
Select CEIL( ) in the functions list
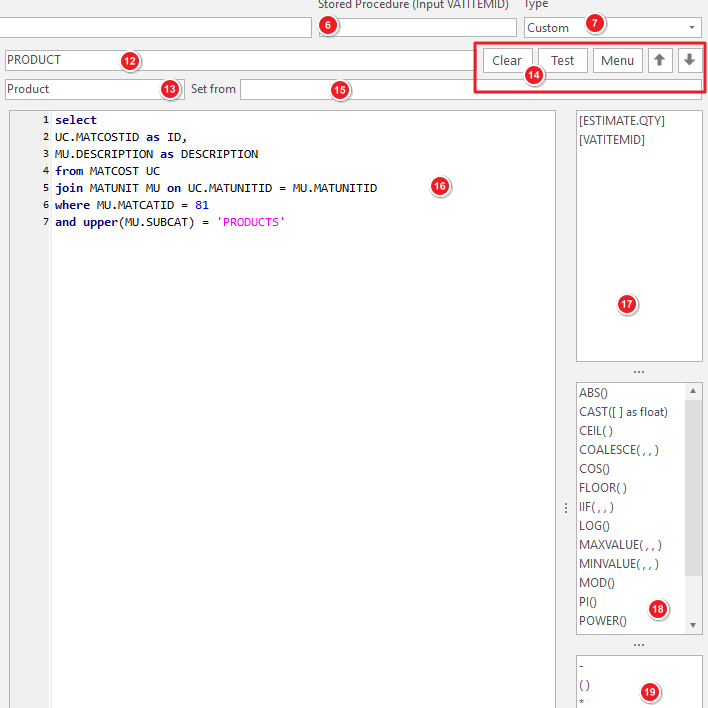(596, 431)
